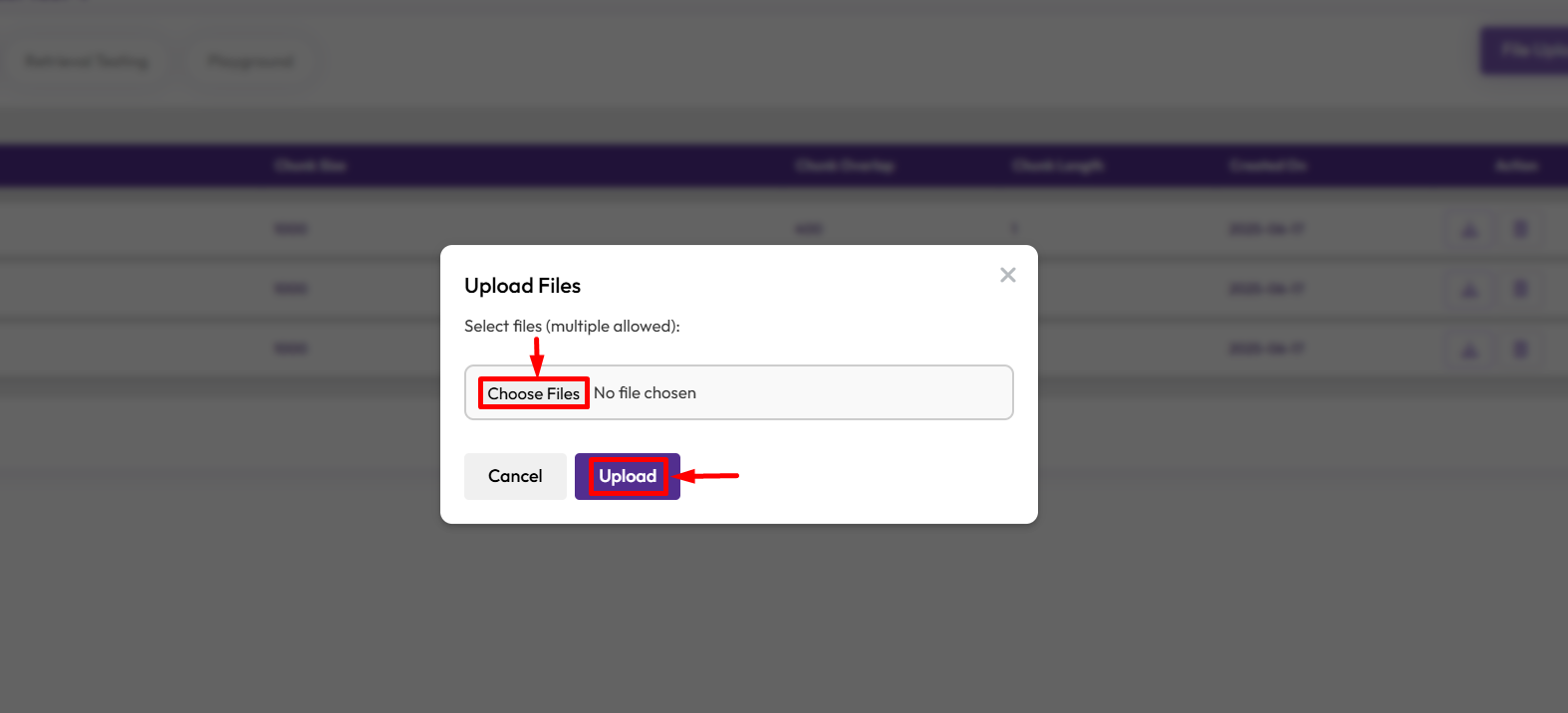Click the Upload button in the dialog
Screen dimensions: 1568x713
[x=628, y=476]
